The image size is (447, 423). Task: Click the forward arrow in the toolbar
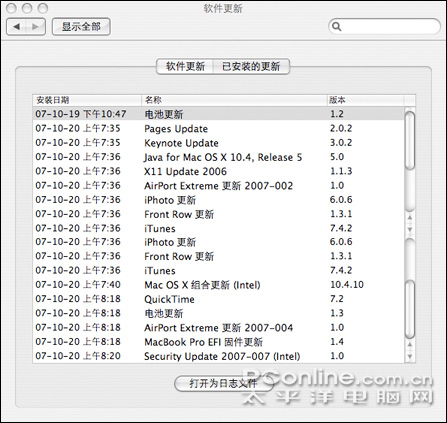click(x=35, y=26)
